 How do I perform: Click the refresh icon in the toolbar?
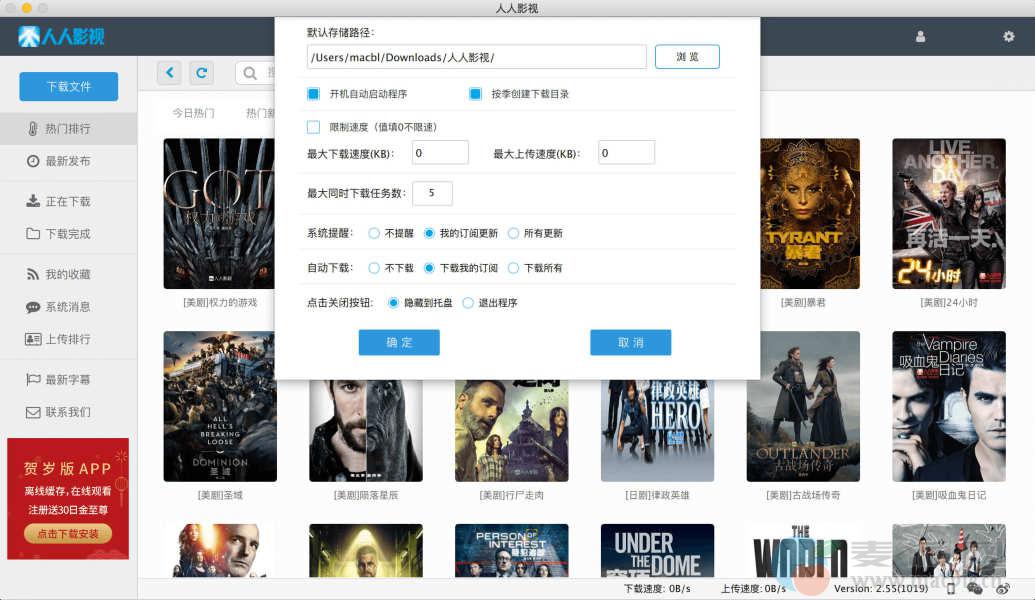pos(202,72)
